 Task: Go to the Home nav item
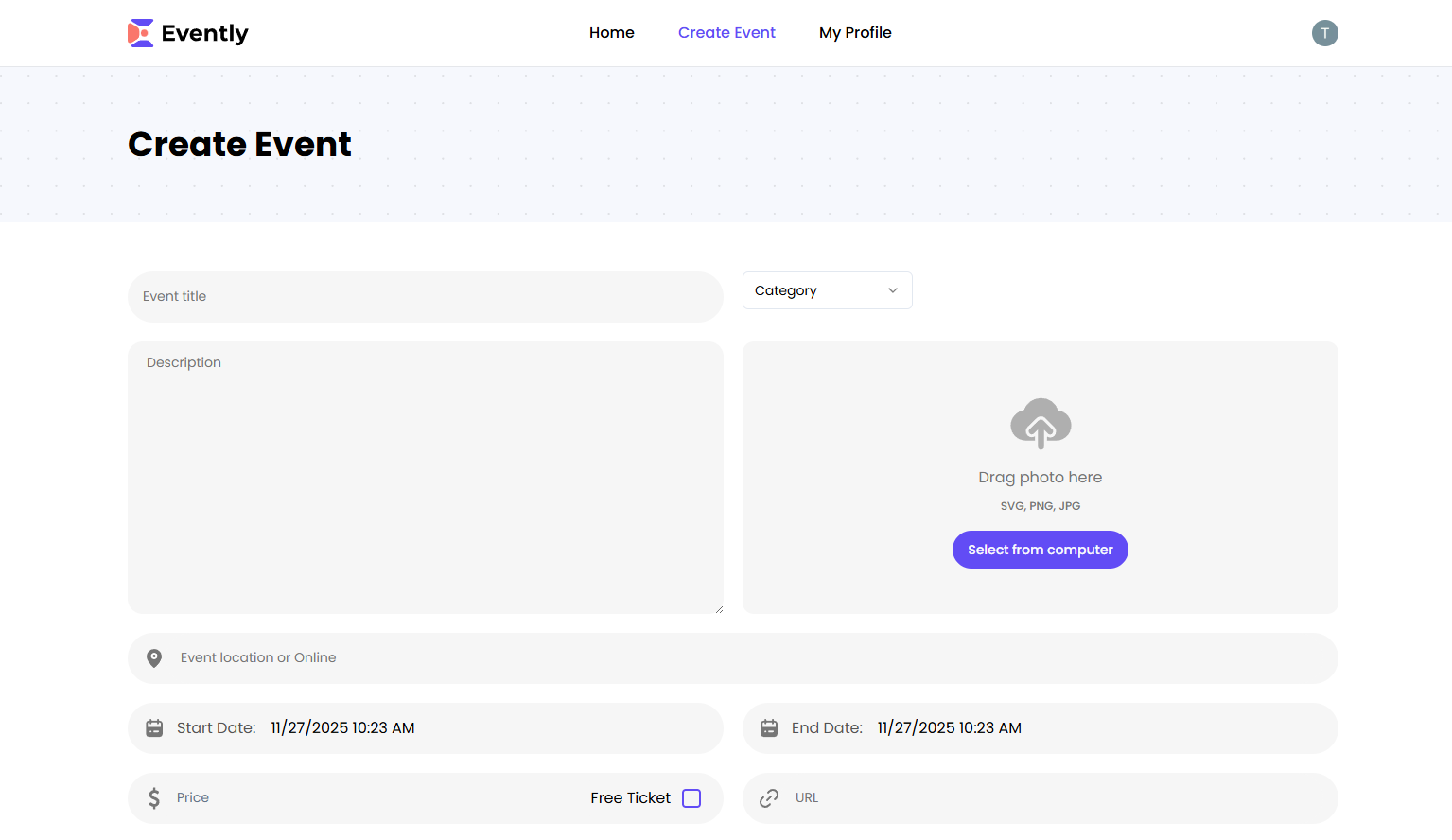(x=611, y=33)
